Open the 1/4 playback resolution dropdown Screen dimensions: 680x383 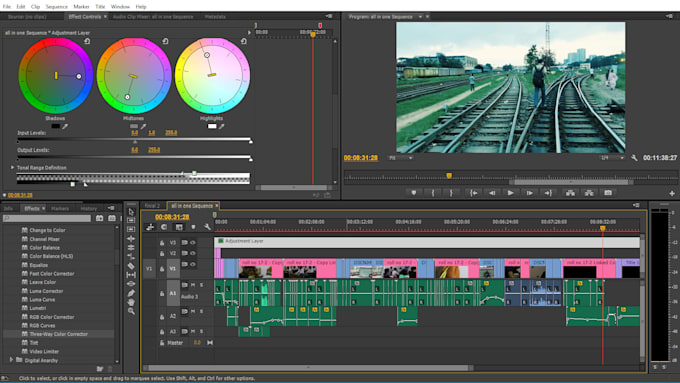611,158
